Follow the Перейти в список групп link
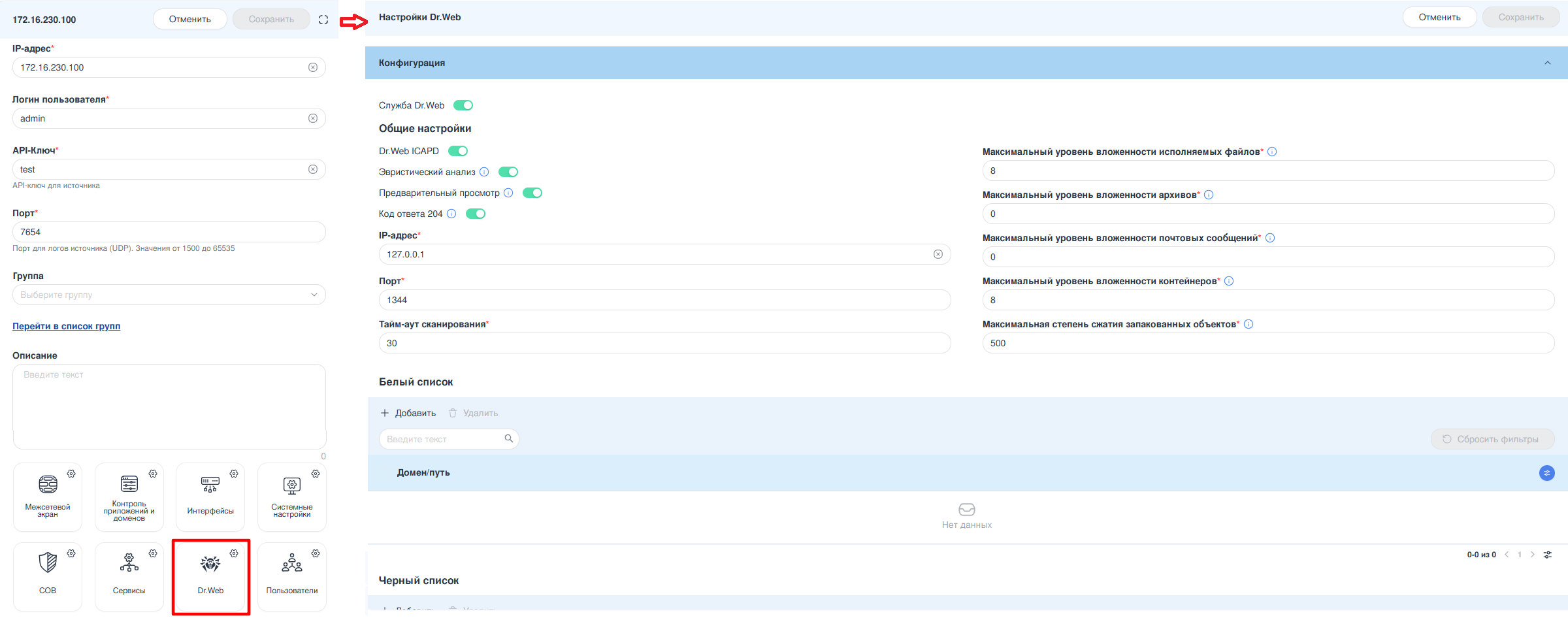 pyautogui.click(x=66, y=326)
